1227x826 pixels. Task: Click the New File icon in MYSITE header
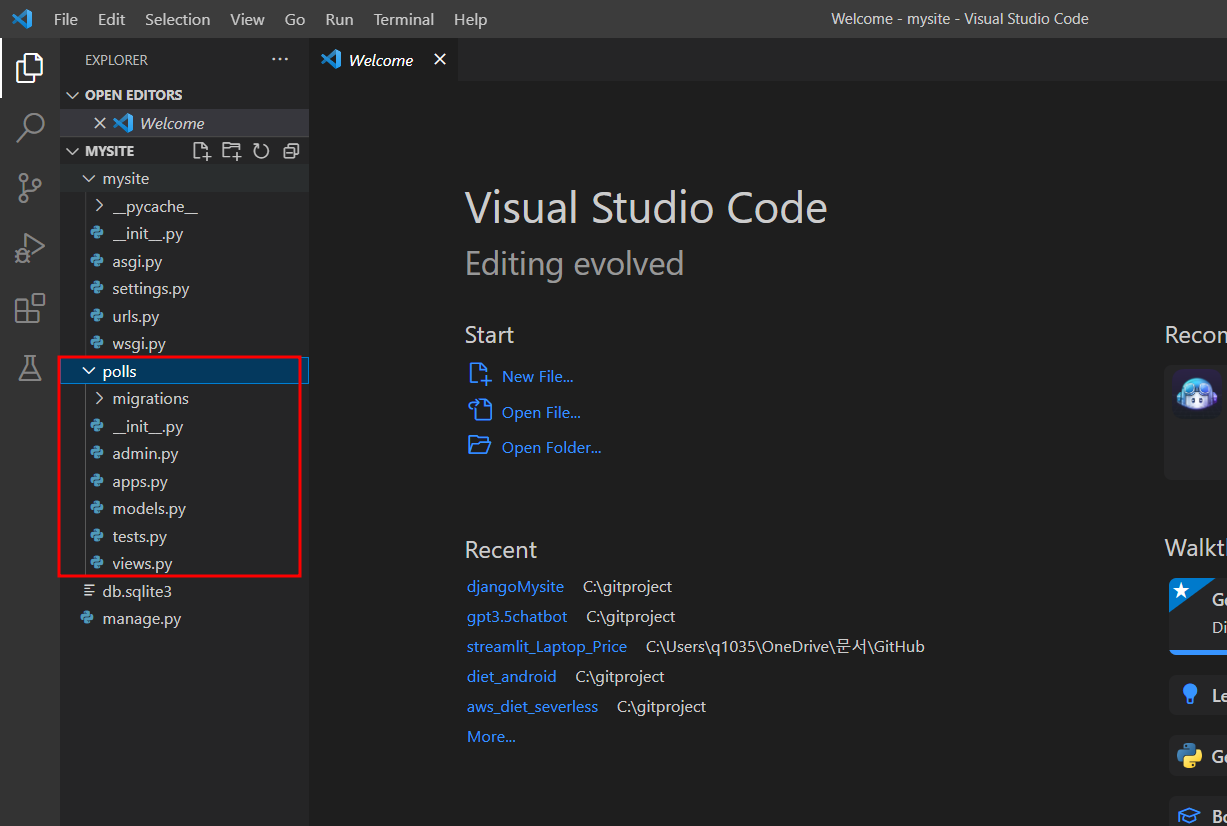pyautogui.click(x=202, y=151)
